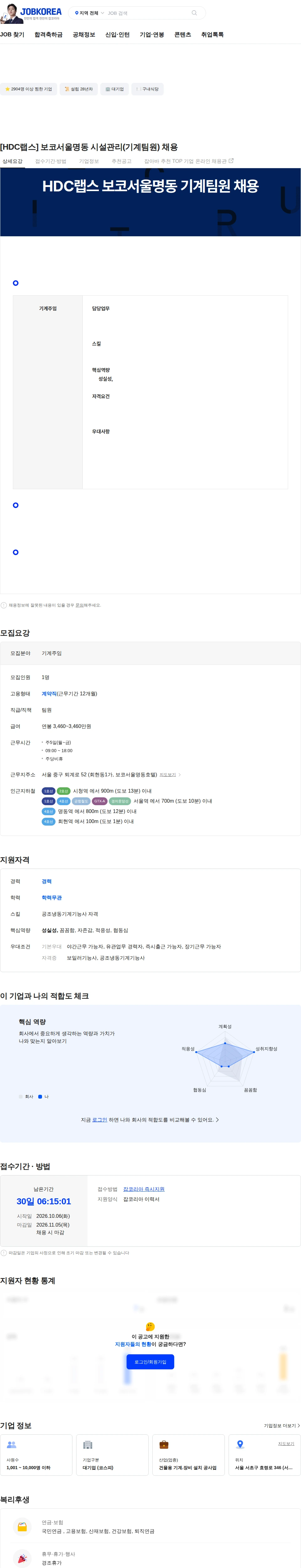
Task: Click the 로그인/회원가입 button
Action: coord(150,1362)
